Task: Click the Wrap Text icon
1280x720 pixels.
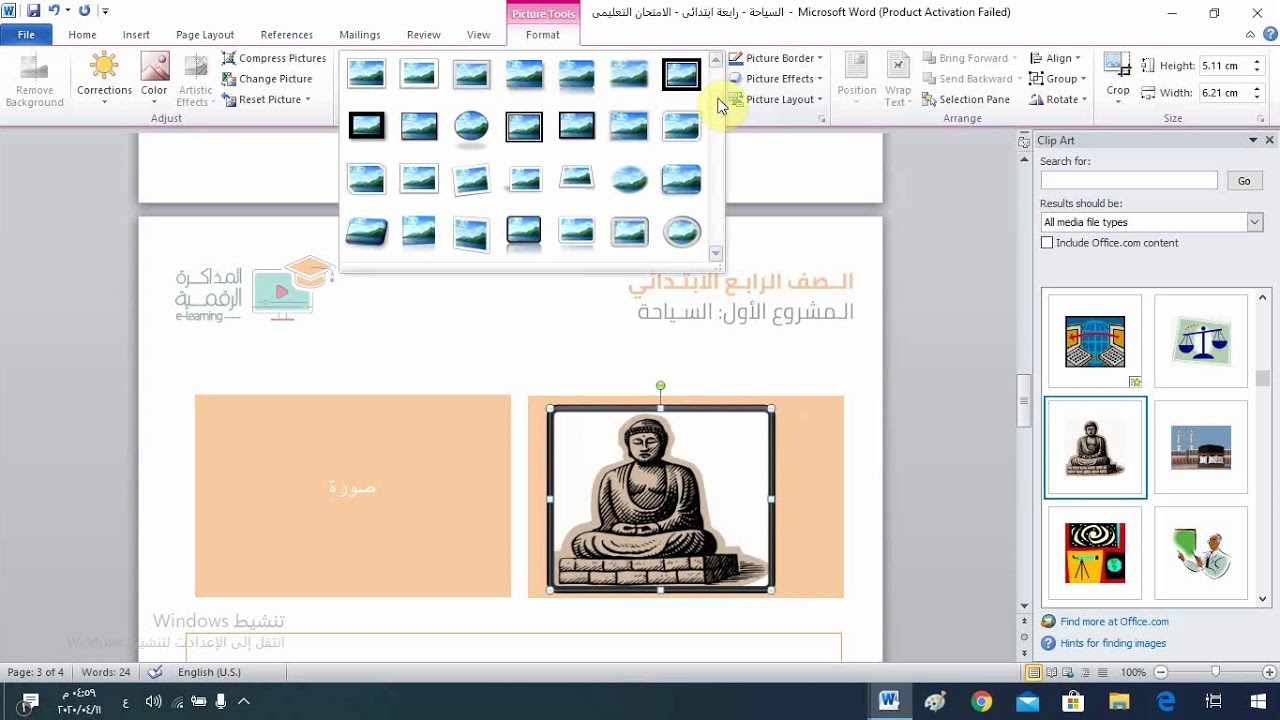Action: click(x=897, y=80)
